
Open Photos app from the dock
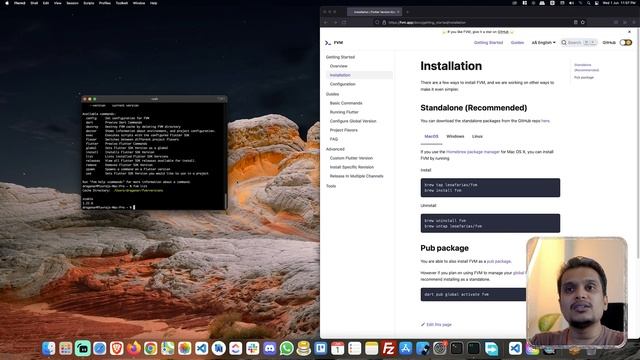[x=184, y=348]
